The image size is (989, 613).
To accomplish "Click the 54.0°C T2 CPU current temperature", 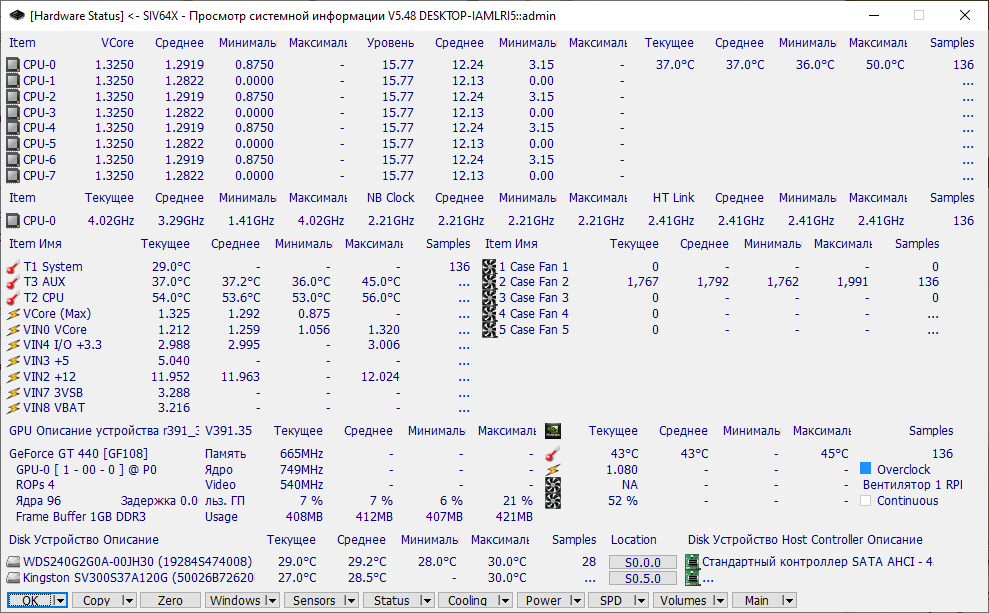I will 171,298.
